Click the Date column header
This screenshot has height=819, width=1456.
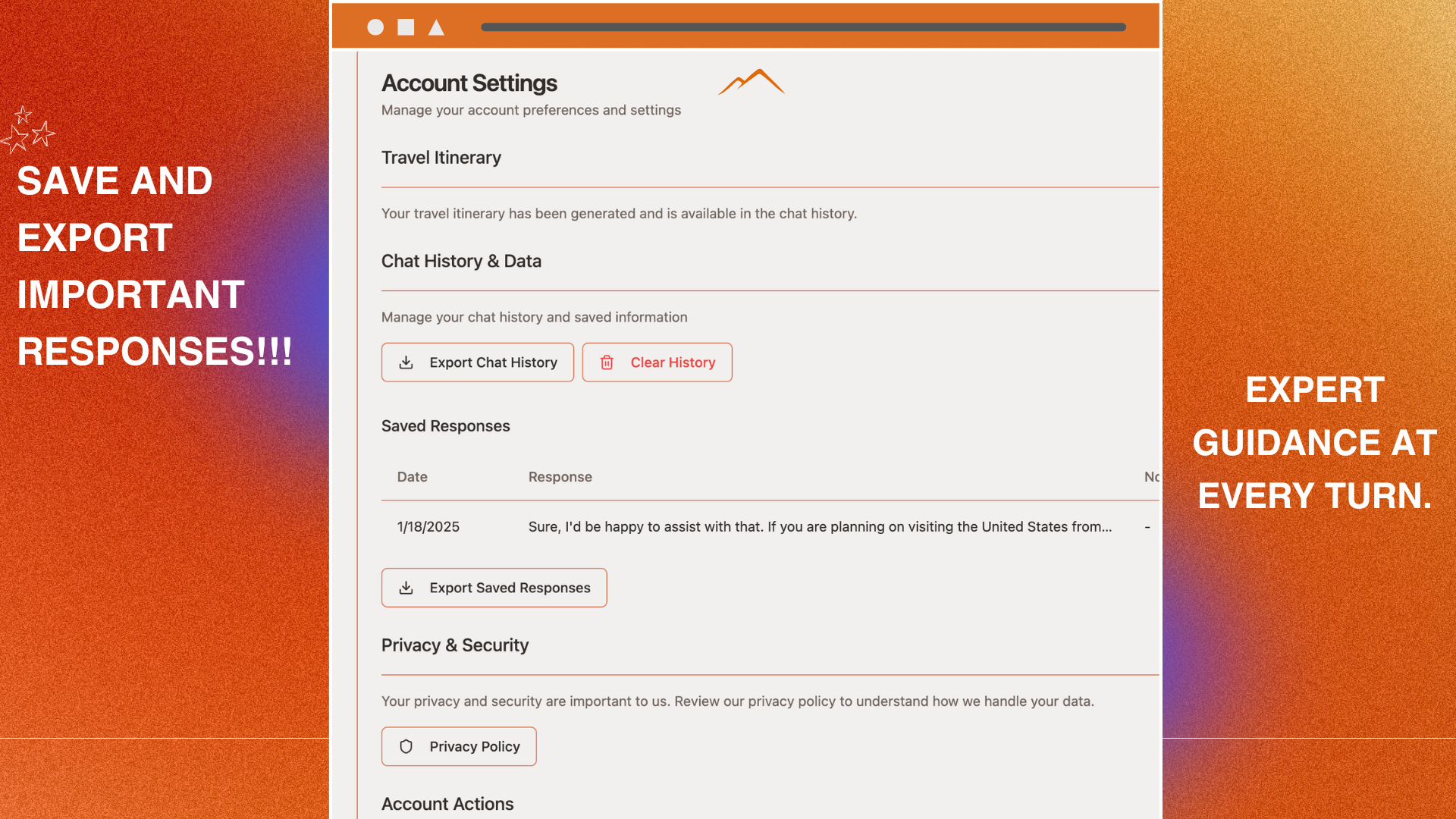coord(412,477)
